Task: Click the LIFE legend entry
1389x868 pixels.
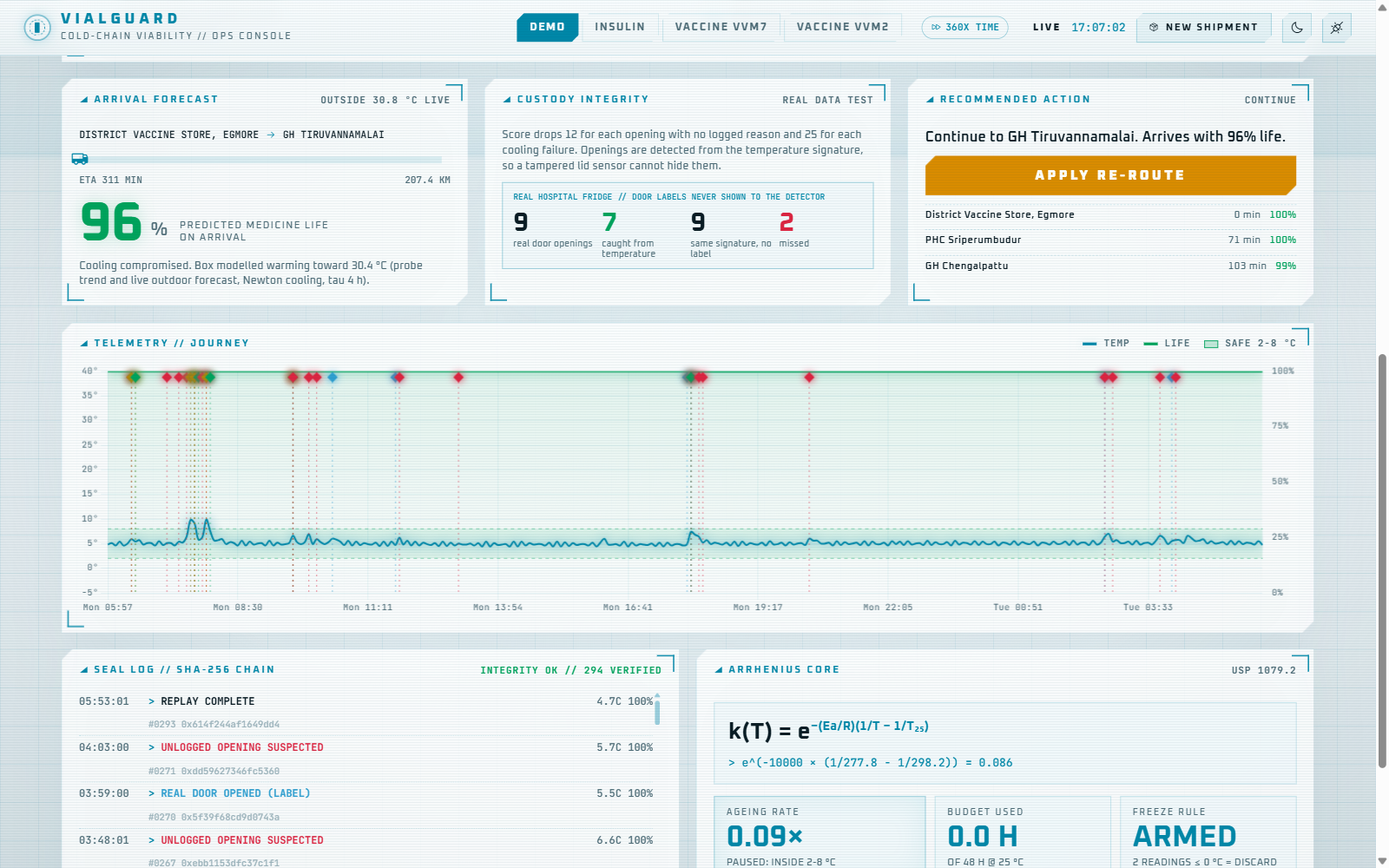Action: coord(1167,344)
